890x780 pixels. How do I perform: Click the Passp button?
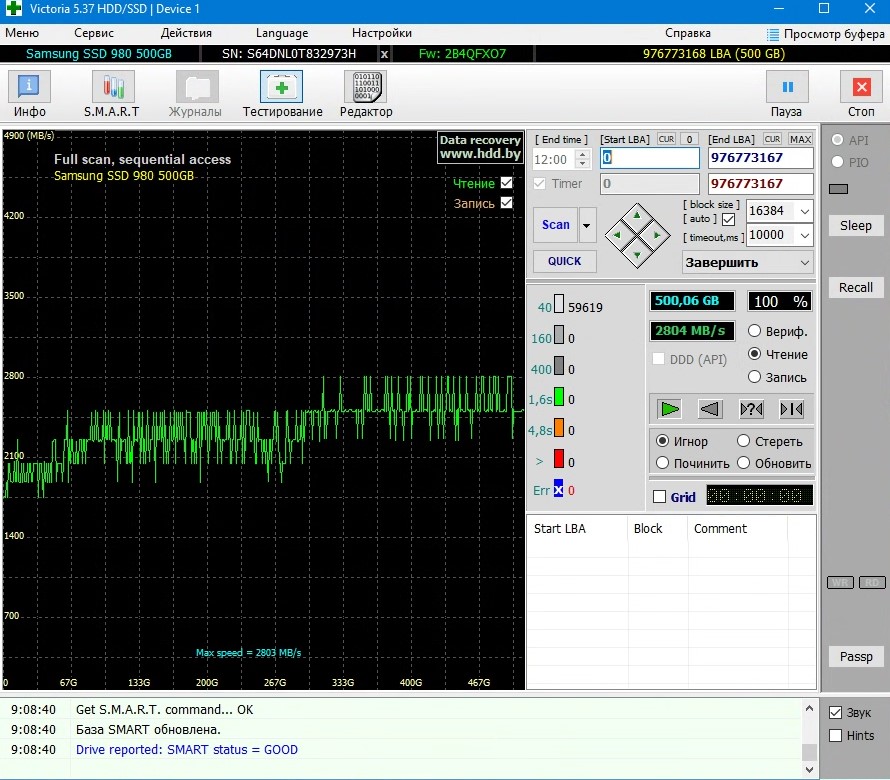(x=855, y=656)
